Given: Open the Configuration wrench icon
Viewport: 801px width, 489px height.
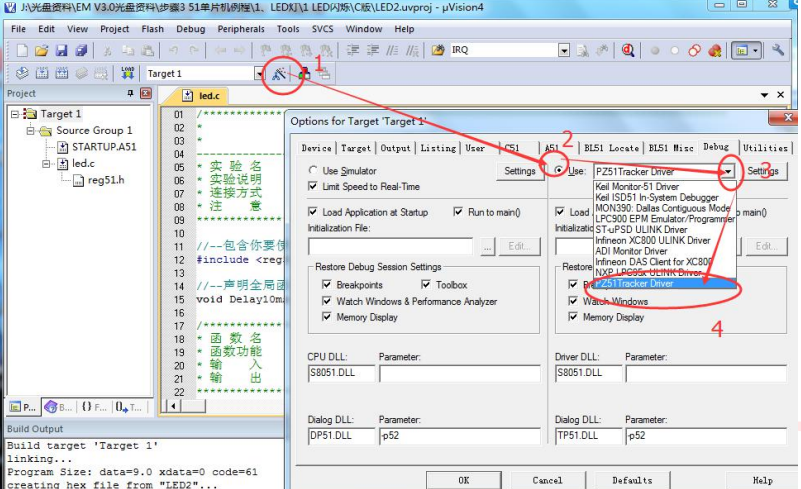Looking at the screenshot, I should (778, 50).
